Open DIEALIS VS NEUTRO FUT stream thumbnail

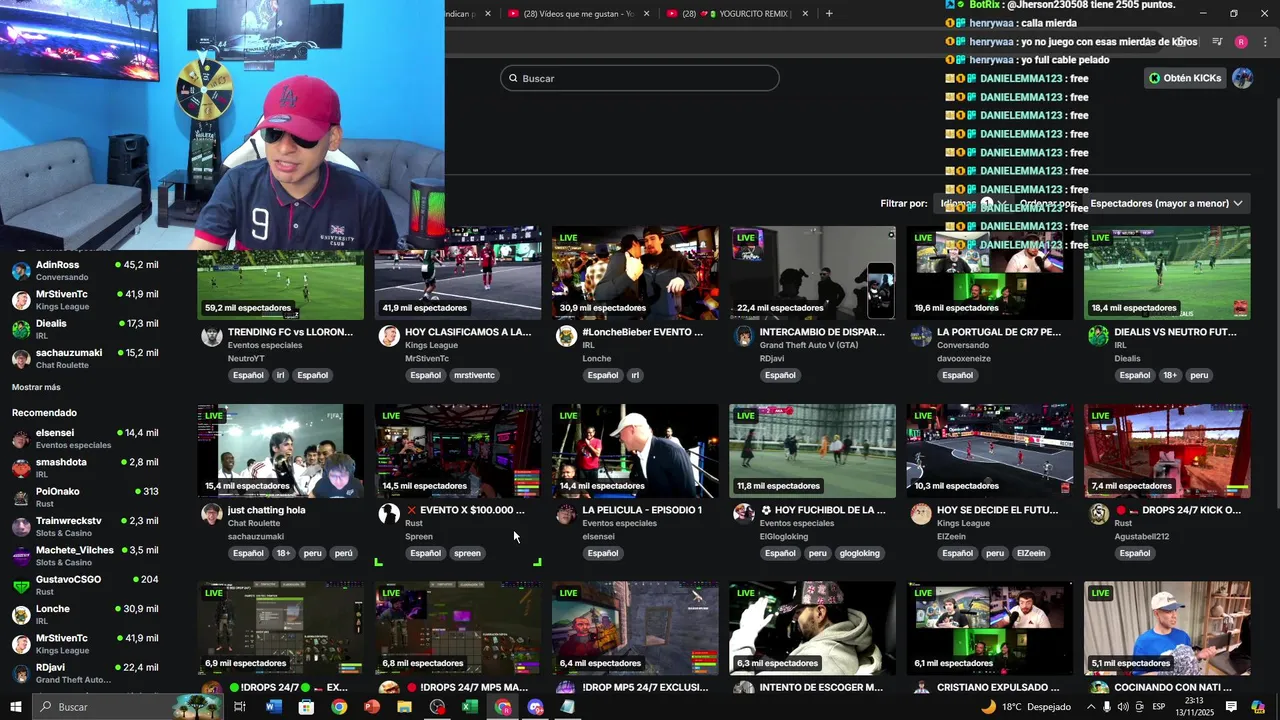(1167, 273)
